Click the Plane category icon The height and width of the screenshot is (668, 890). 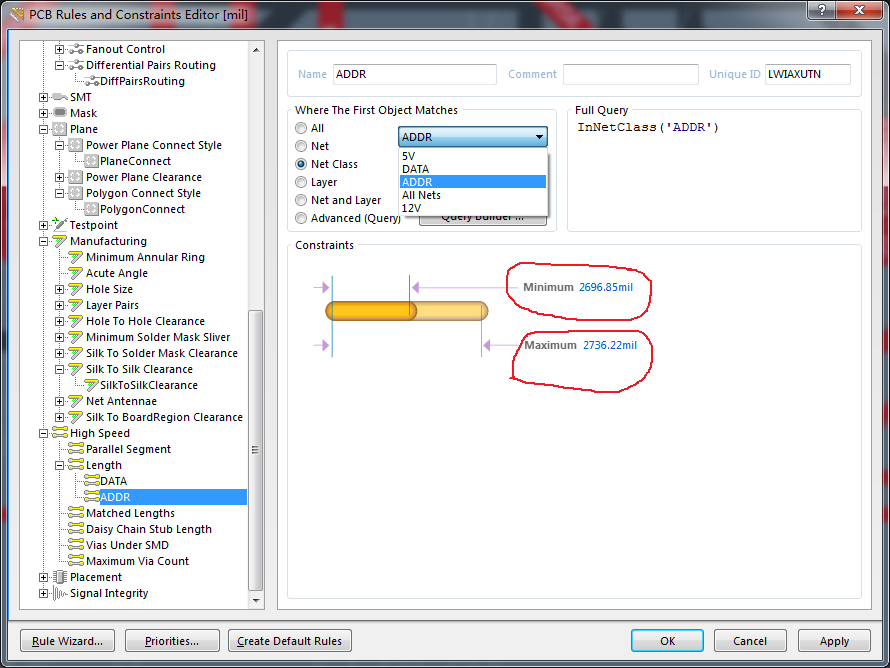[x=60, y=129]
